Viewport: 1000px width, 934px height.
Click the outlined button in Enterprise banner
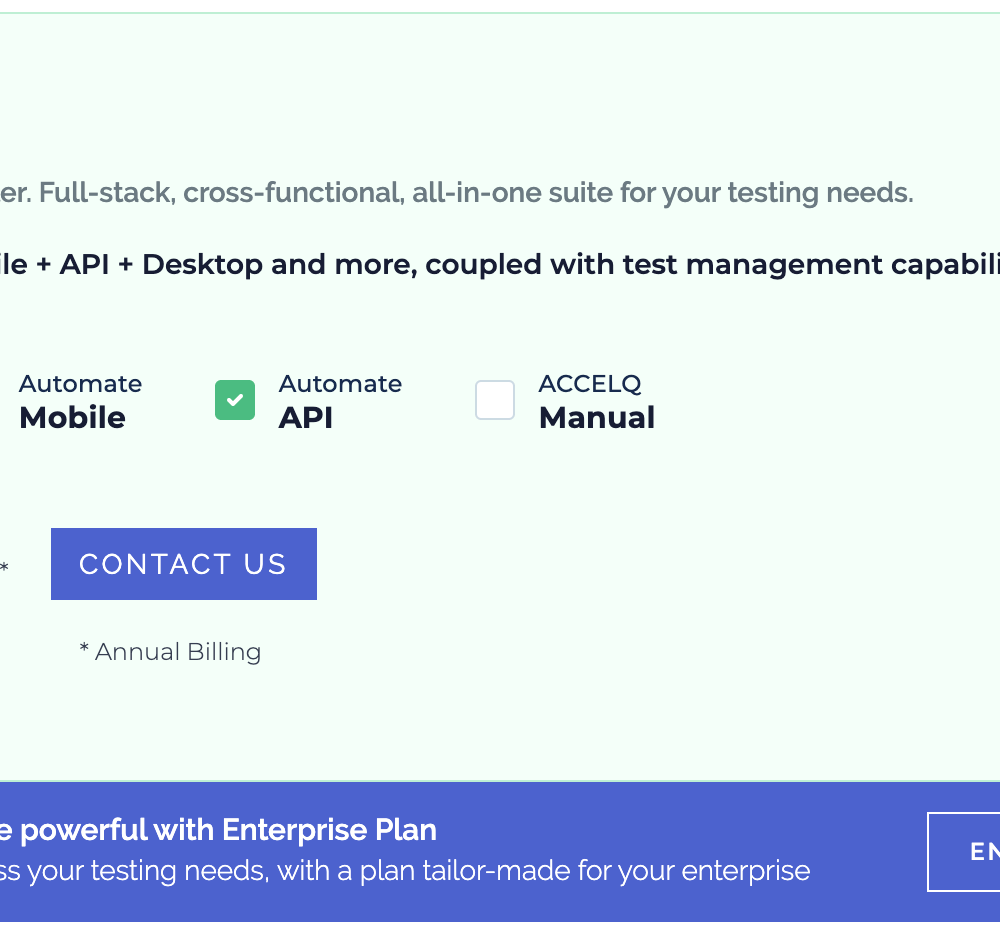pos(965,851)
